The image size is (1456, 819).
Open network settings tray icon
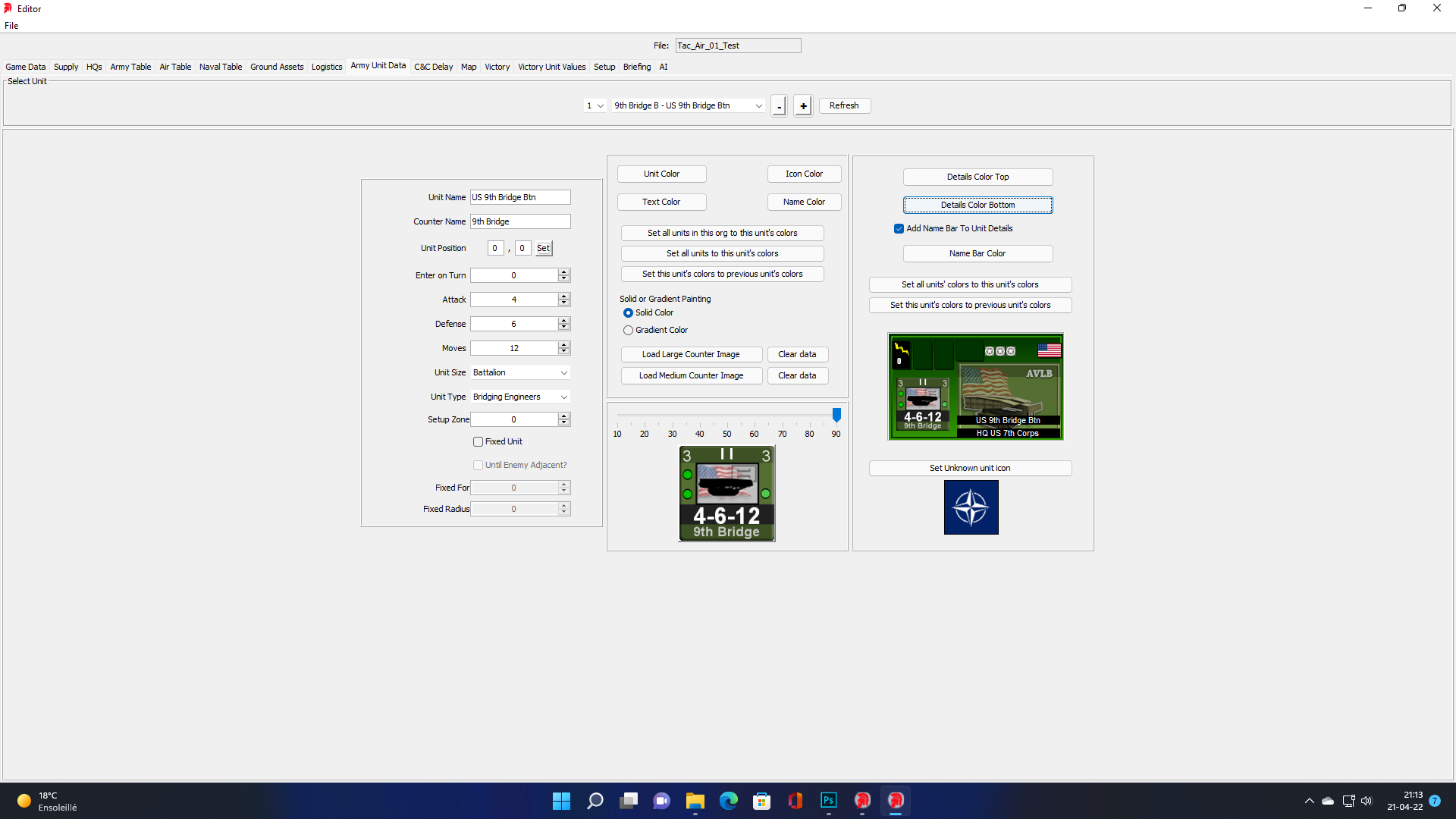[x=1348, y=801]
